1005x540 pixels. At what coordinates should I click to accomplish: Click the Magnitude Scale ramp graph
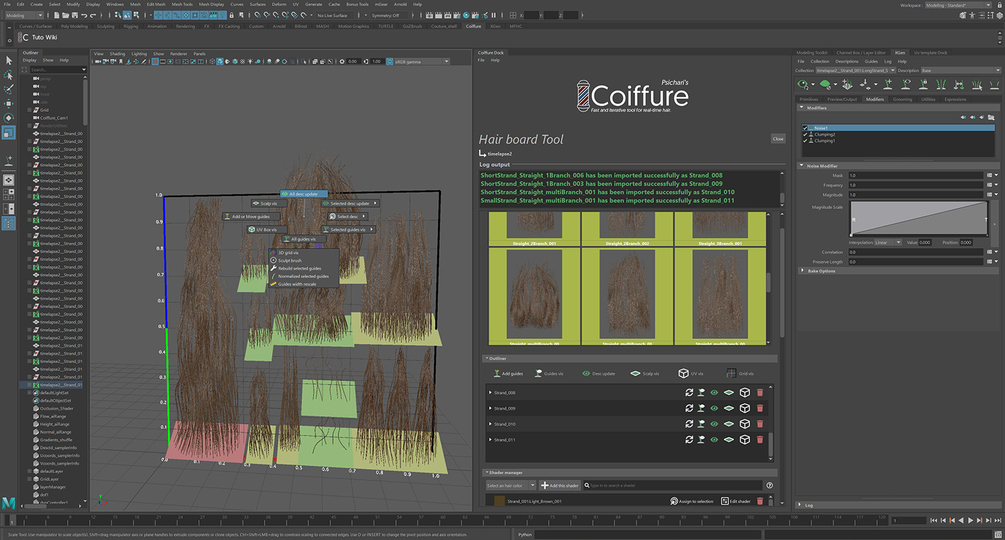(919, 219)
